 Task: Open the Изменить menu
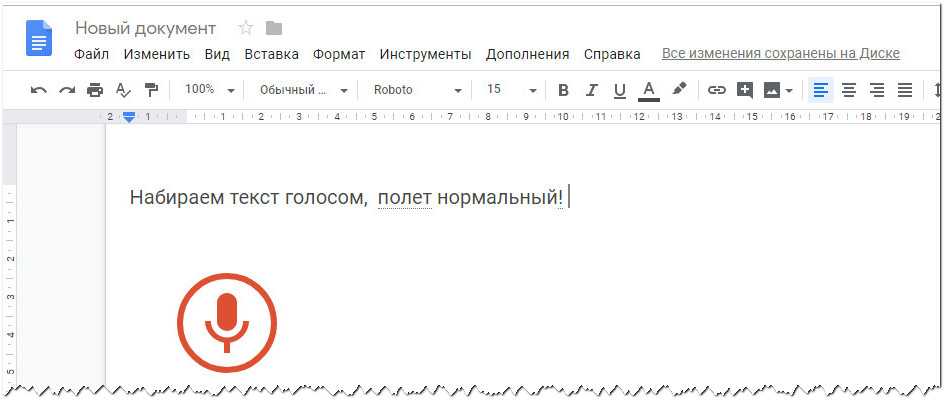(x=157, y=54)
